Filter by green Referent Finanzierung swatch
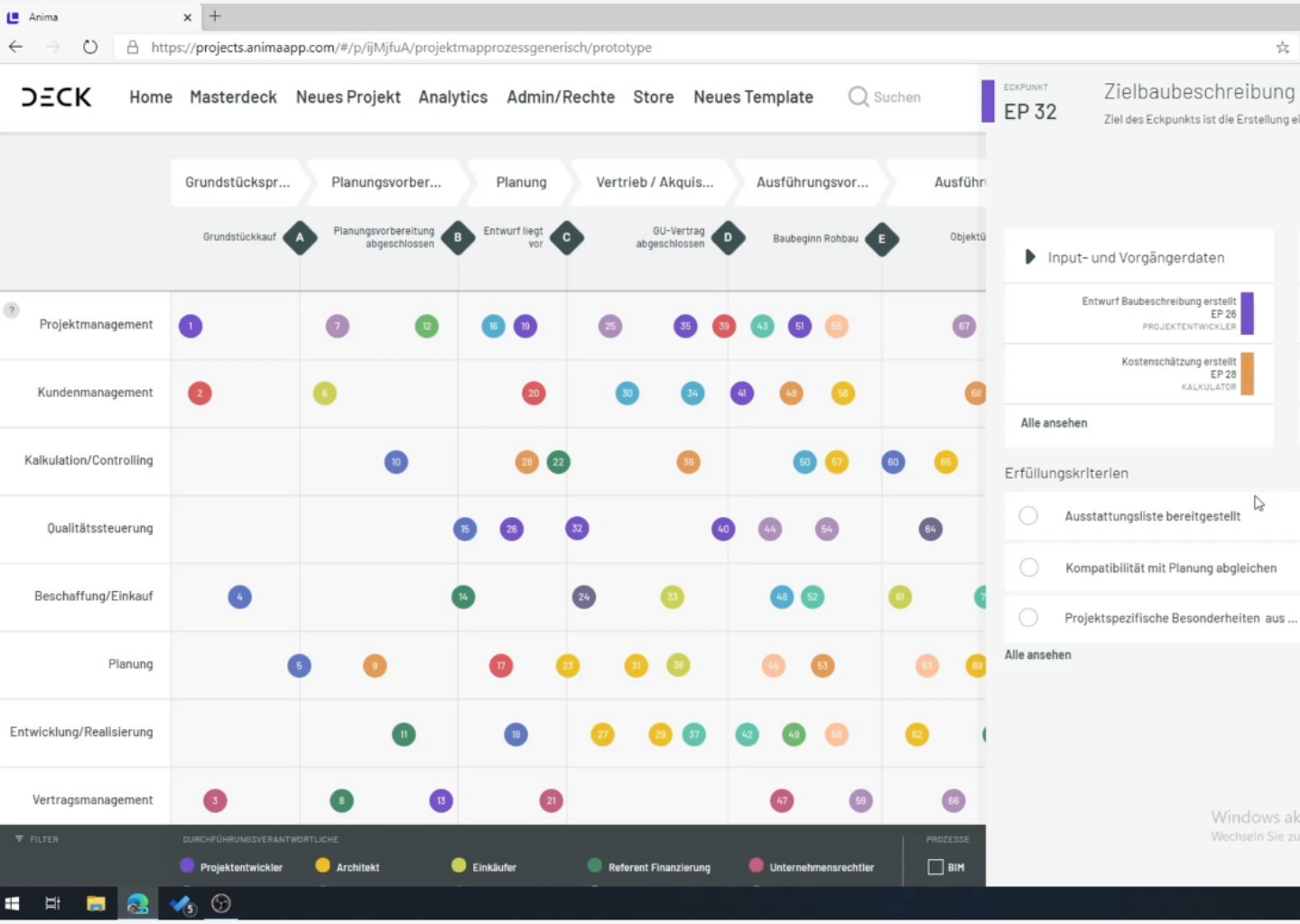This screenshot has height=924, width=1300. [x=594, y=865]
